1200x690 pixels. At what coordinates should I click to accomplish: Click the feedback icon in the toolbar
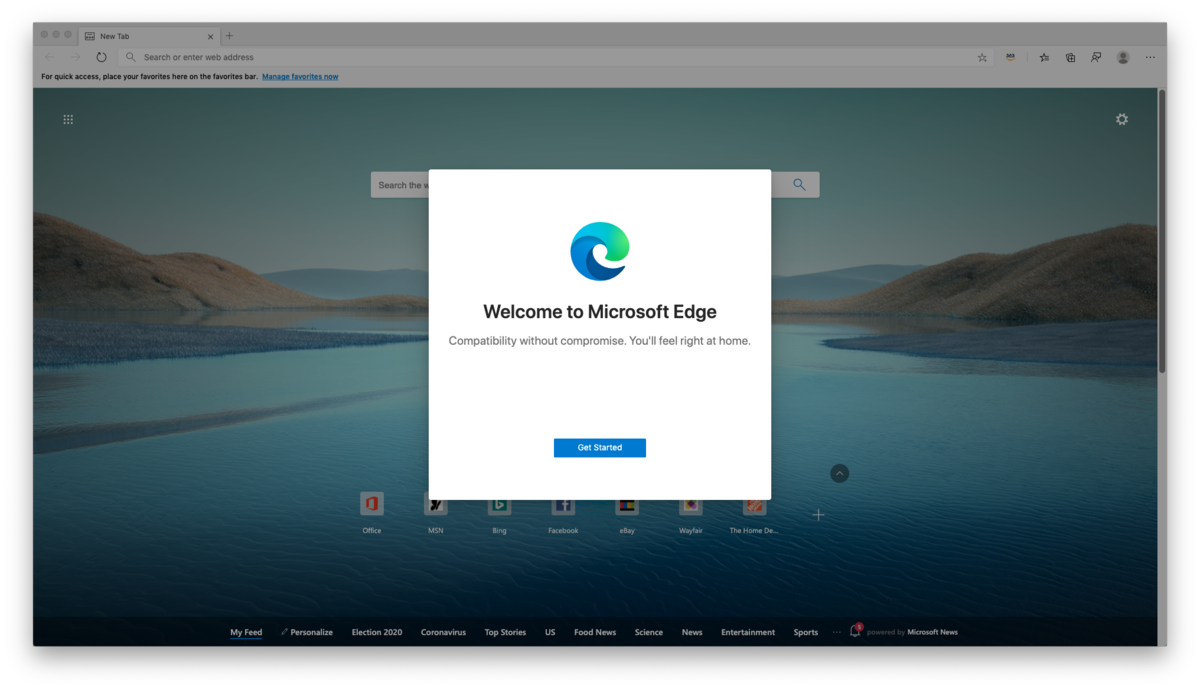[1096, 57]
